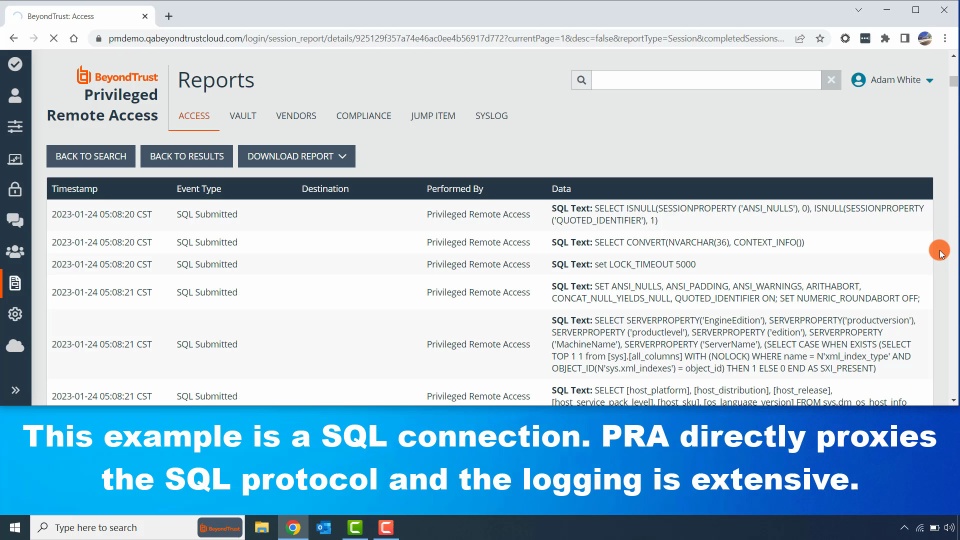Select the SELECT CONVERT(NVARCHAR(36) SQL text

point(699,242)
